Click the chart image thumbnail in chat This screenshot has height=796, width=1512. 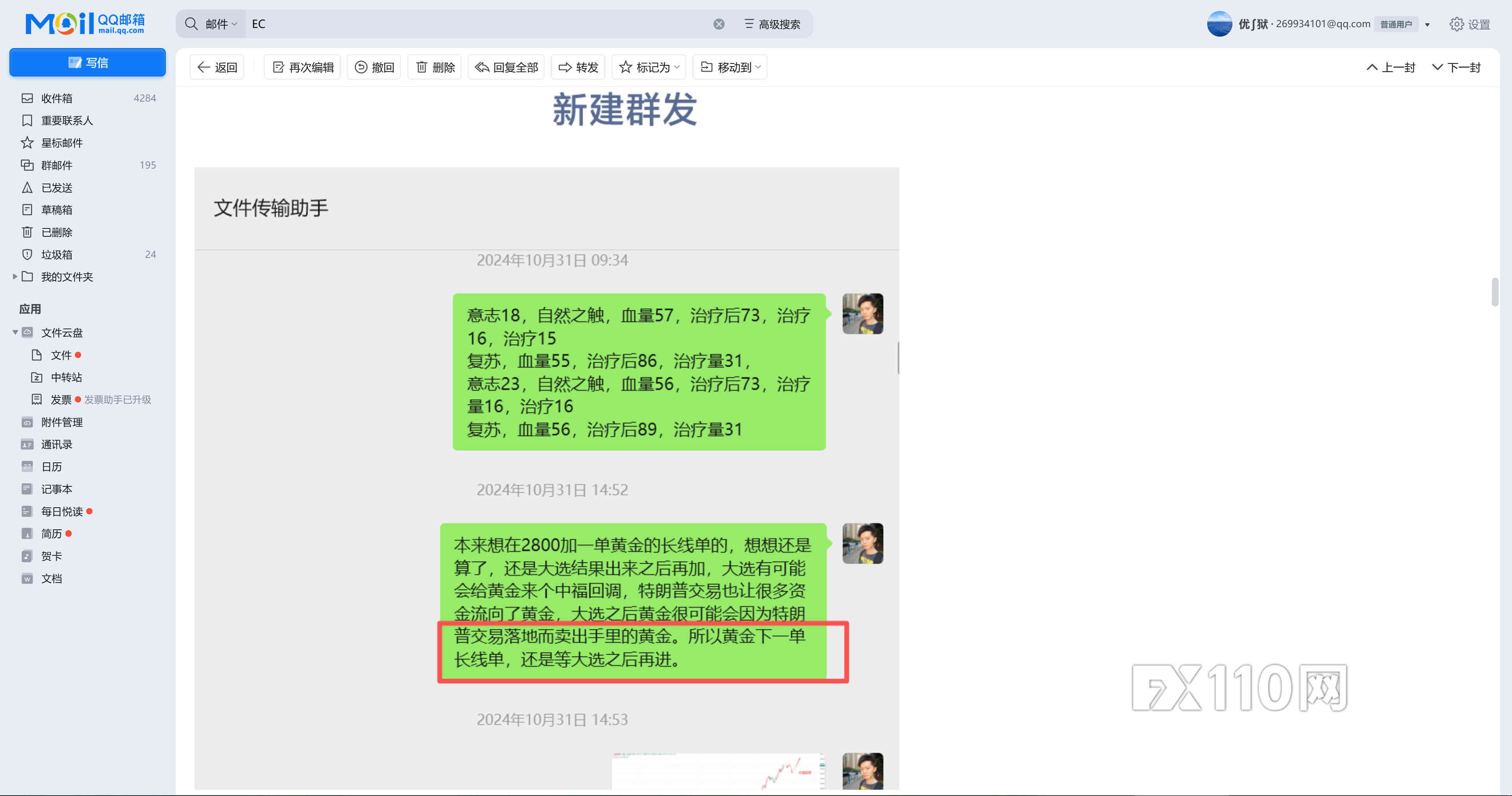coord(719,771)
